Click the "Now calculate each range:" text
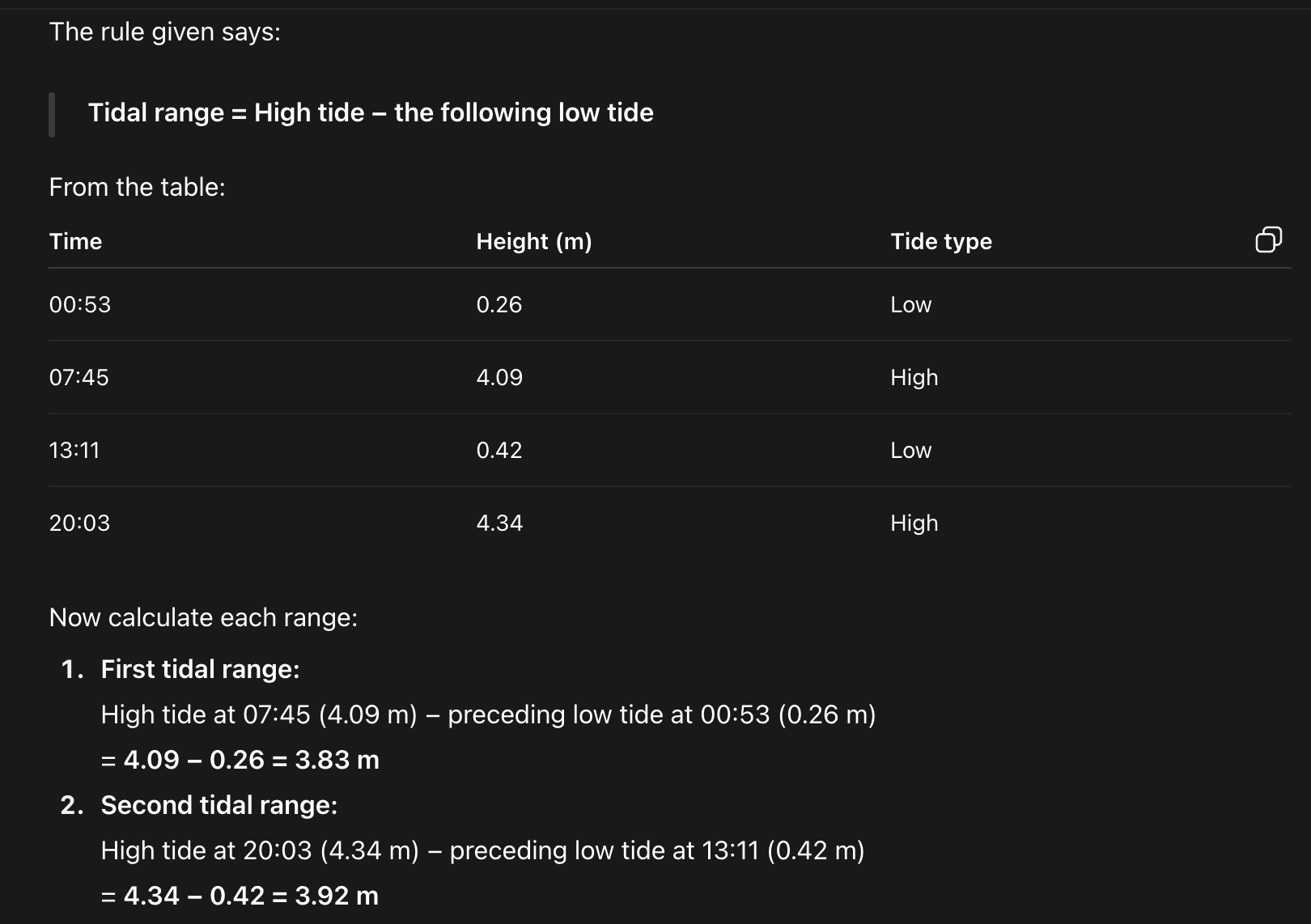The image size is (1311, 924). tap(203, 617)
